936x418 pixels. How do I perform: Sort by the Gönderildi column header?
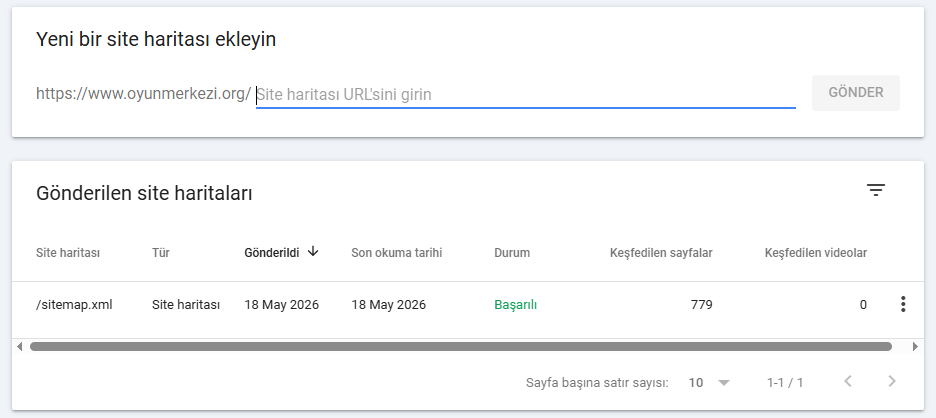(x=272, y=253)
